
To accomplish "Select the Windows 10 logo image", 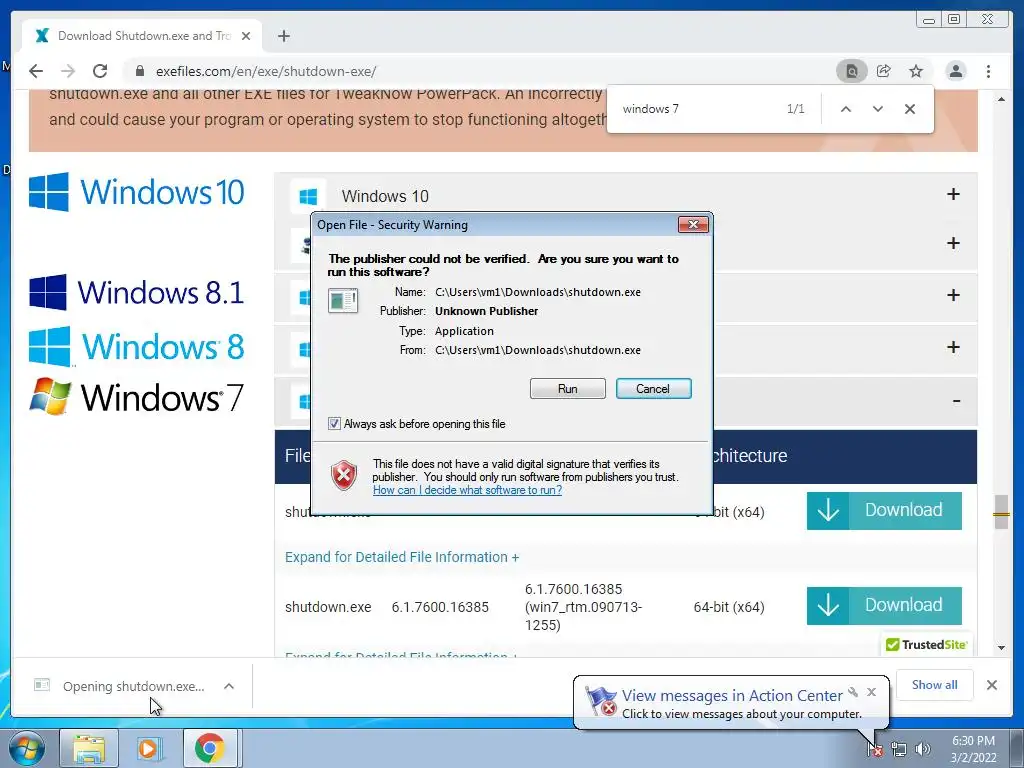I will click(136, 192).
